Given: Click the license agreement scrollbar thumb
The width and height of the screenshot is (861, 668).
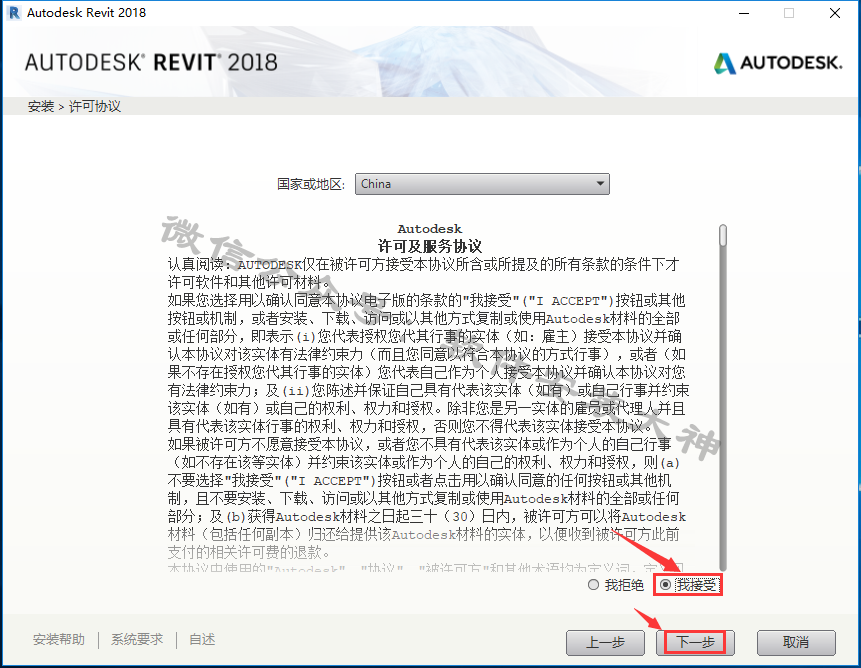Looking at the screenshot, I should click(x=723, y=235).
